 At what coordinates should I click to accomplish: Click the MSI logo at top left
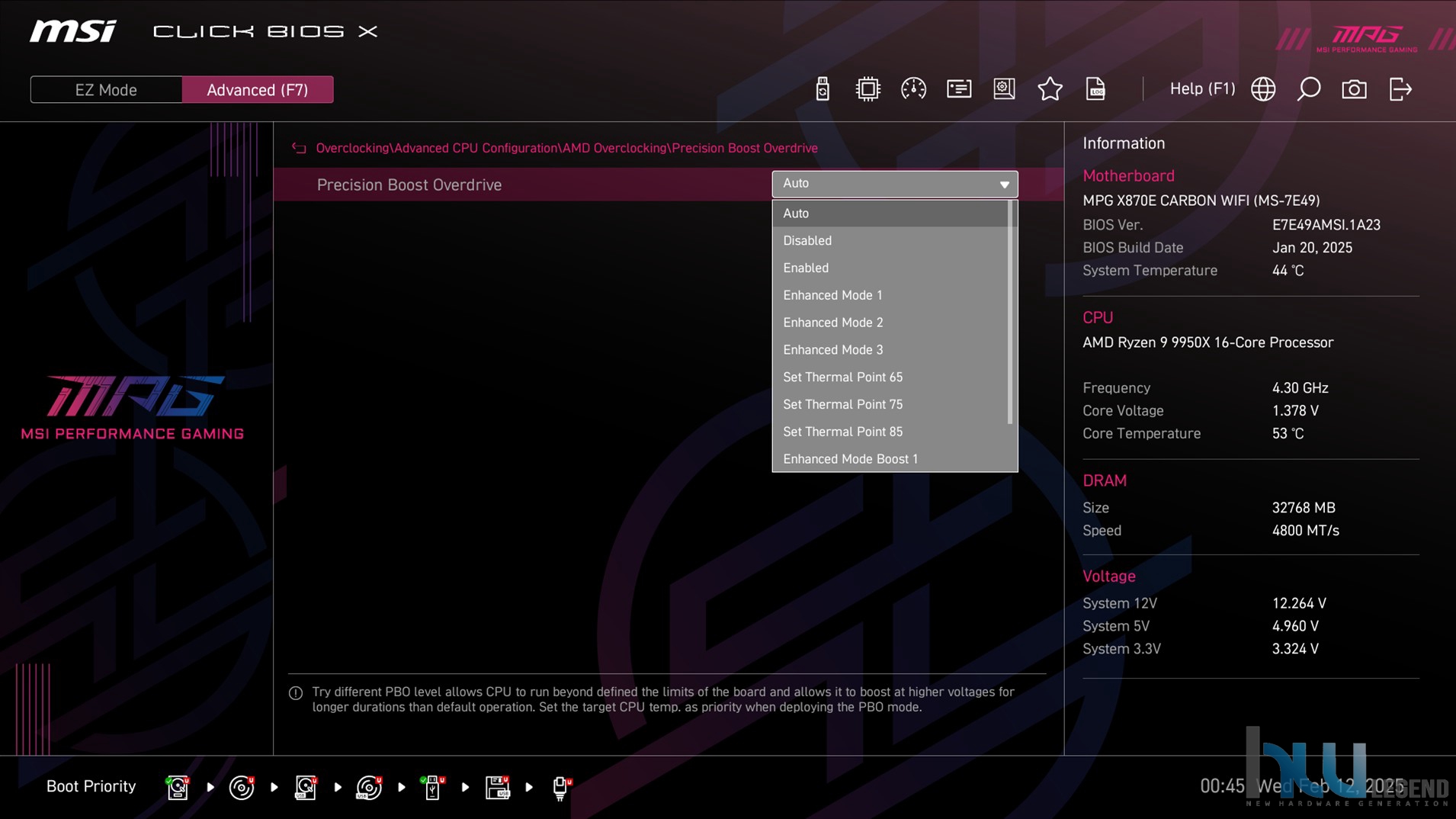pyautogui.click(x=73, y=31)
